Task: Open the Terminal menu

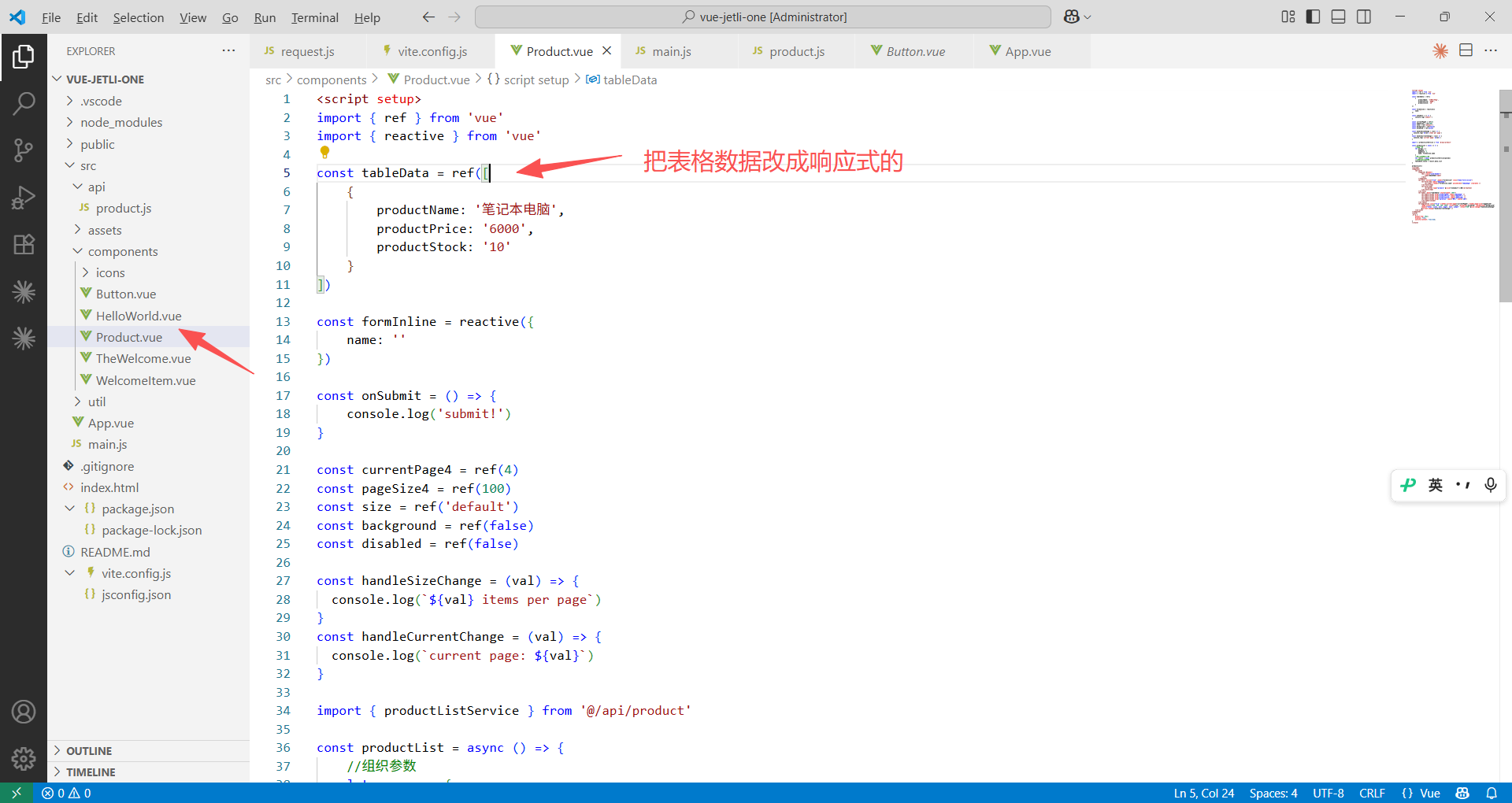Action: point(315,17)
